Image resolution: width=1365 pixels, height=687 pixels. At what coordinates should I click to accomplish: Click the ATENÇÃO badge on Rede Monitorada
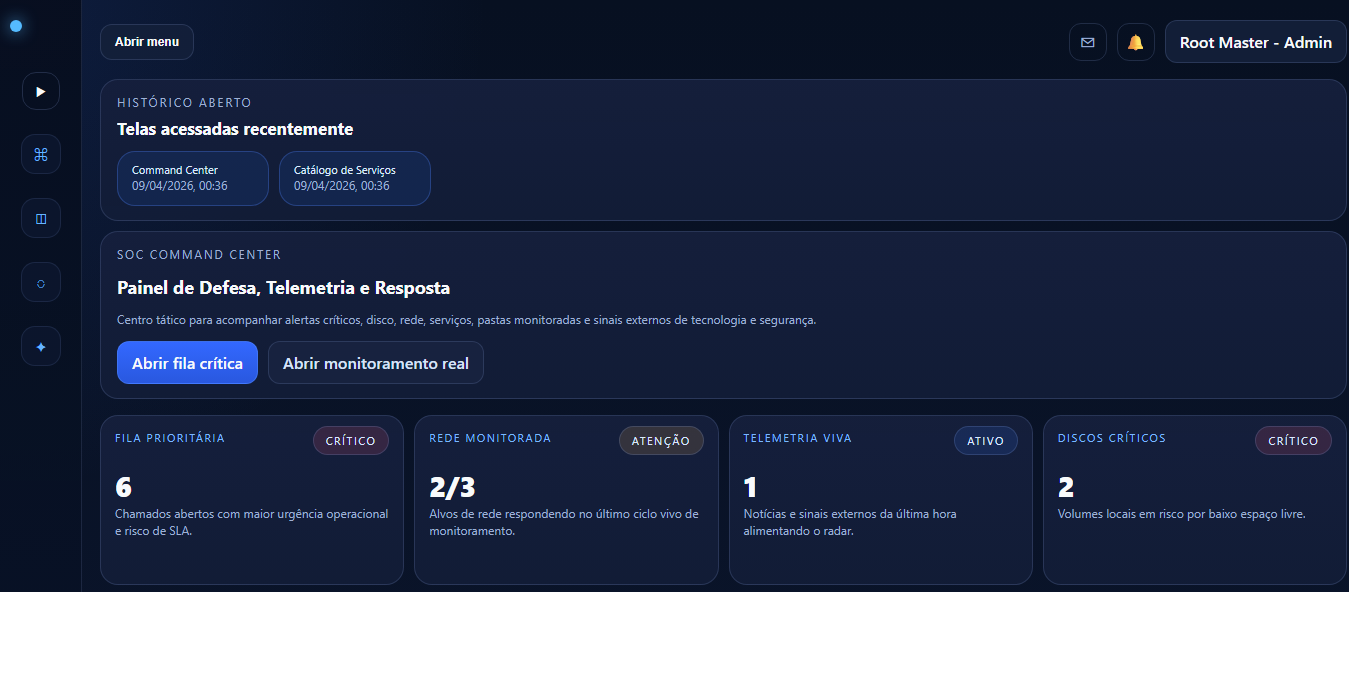[661, 440]
